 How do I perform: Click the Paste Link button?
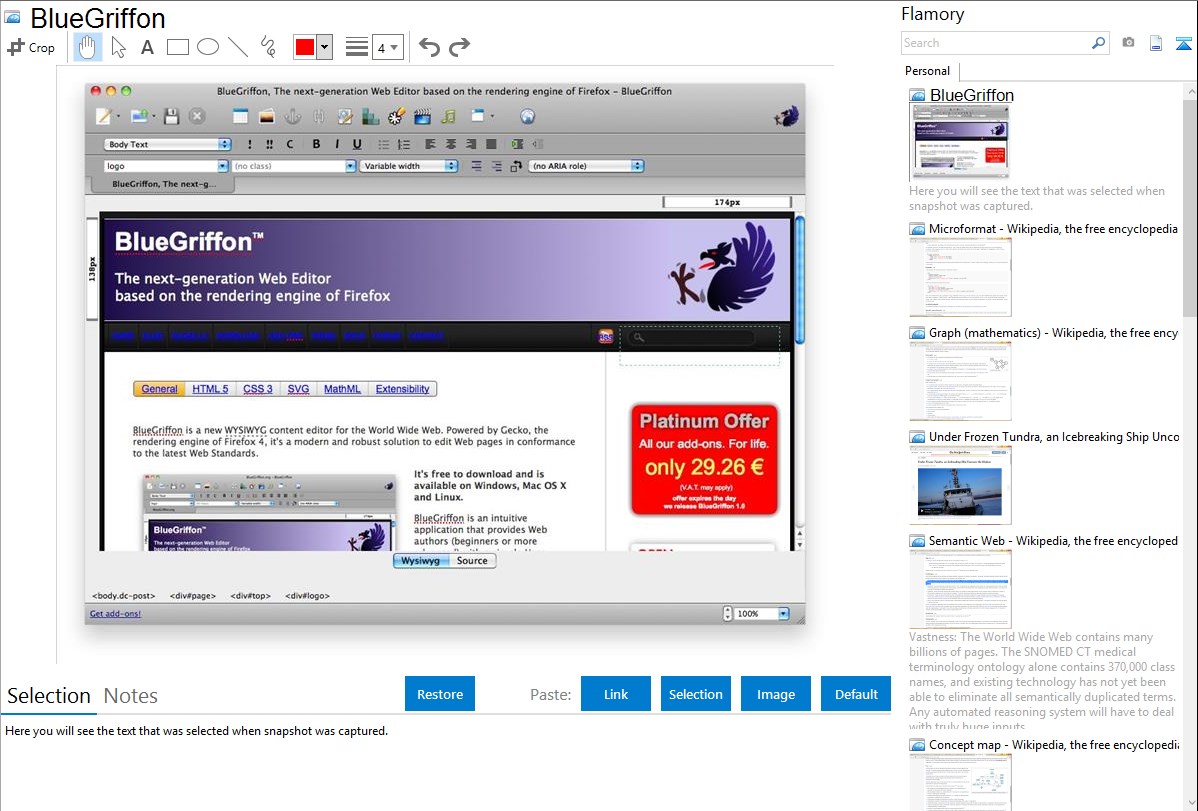click(x=616, y=694)
